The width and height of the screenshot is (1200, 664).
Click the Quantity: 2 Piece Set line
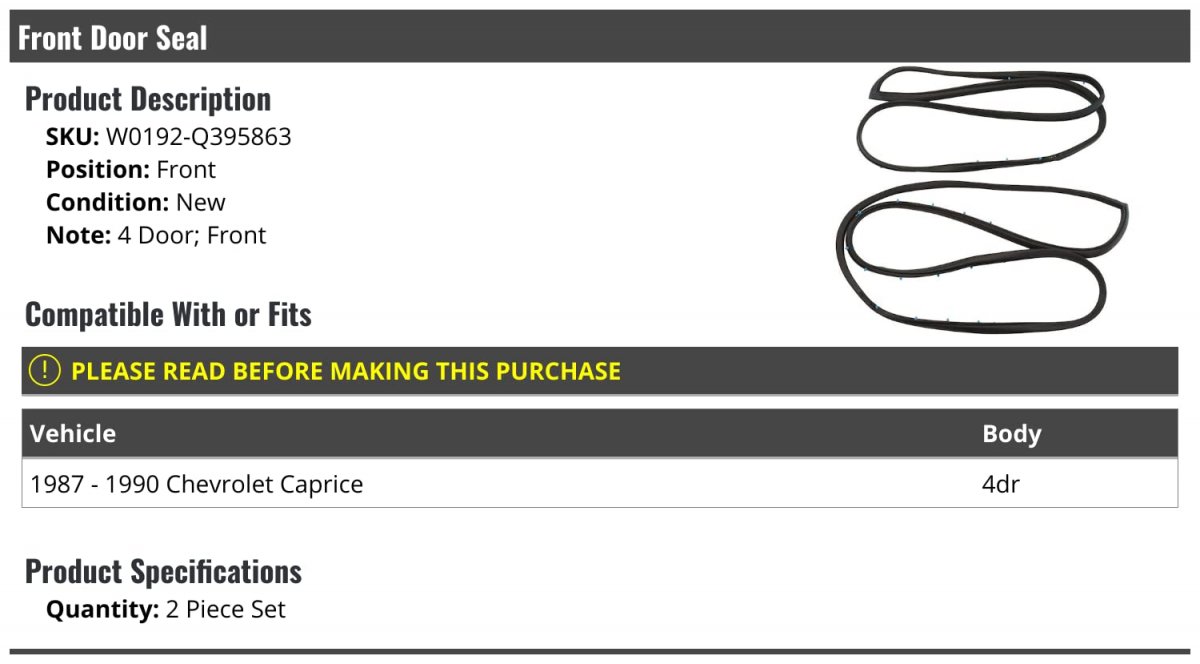(166, 609)
